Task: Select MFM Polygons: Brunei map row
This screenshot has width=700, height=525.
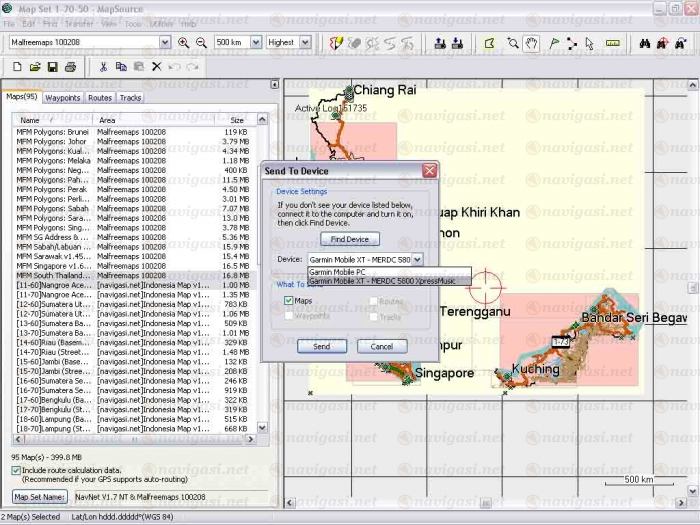Action: 52,132
